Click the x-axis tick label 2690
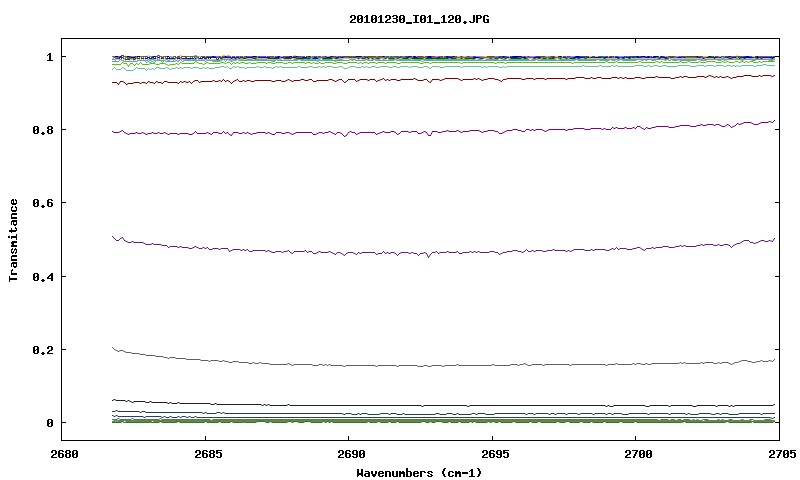The width and height of the screenshot is (800, 480). pos(352,454)
